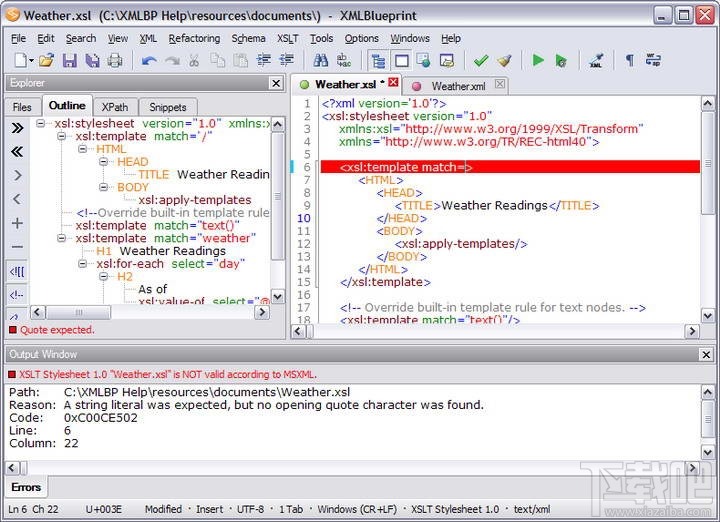Open the XSLT menu
Screen dimensions: 720x522
point(288,39)
